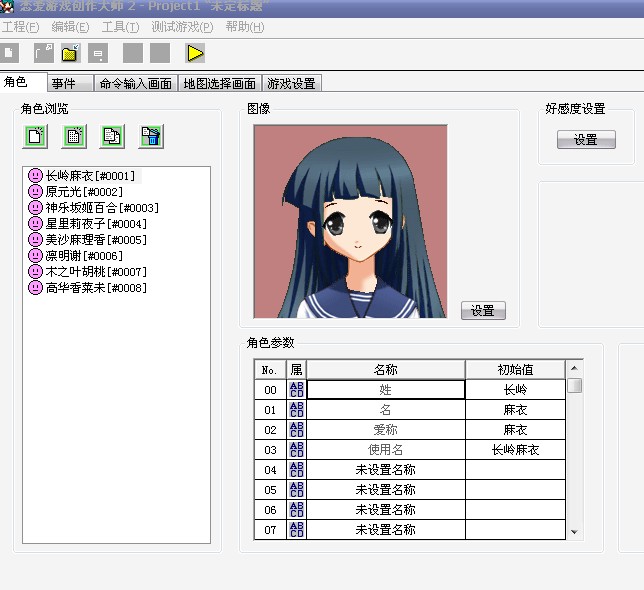Click the new project toolbar icon
Image resolution: width=644 pixels, height=590 pixels.
click(9, 53)
